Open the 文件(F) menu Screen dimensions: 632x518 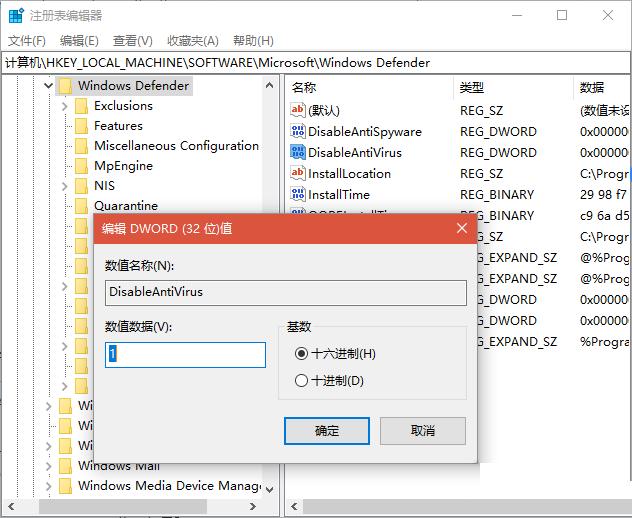tap(27, 41)
